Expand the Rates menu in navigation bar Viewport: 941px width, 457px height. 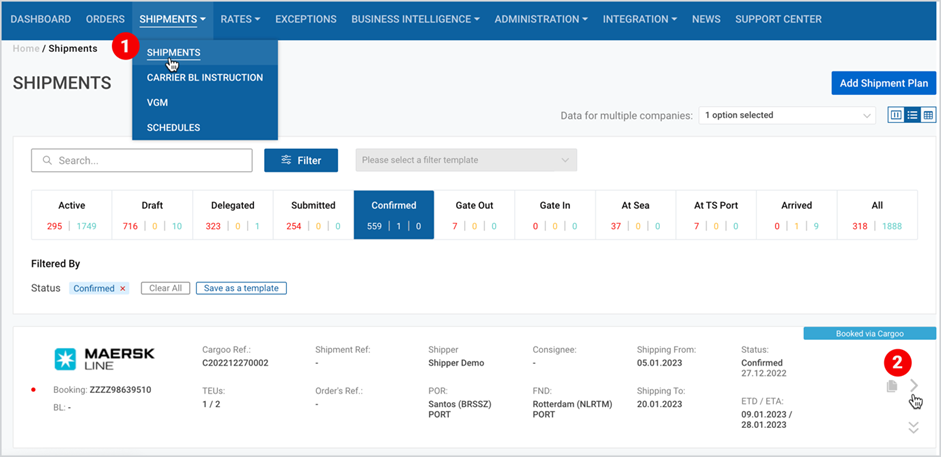tap(240, 19)
